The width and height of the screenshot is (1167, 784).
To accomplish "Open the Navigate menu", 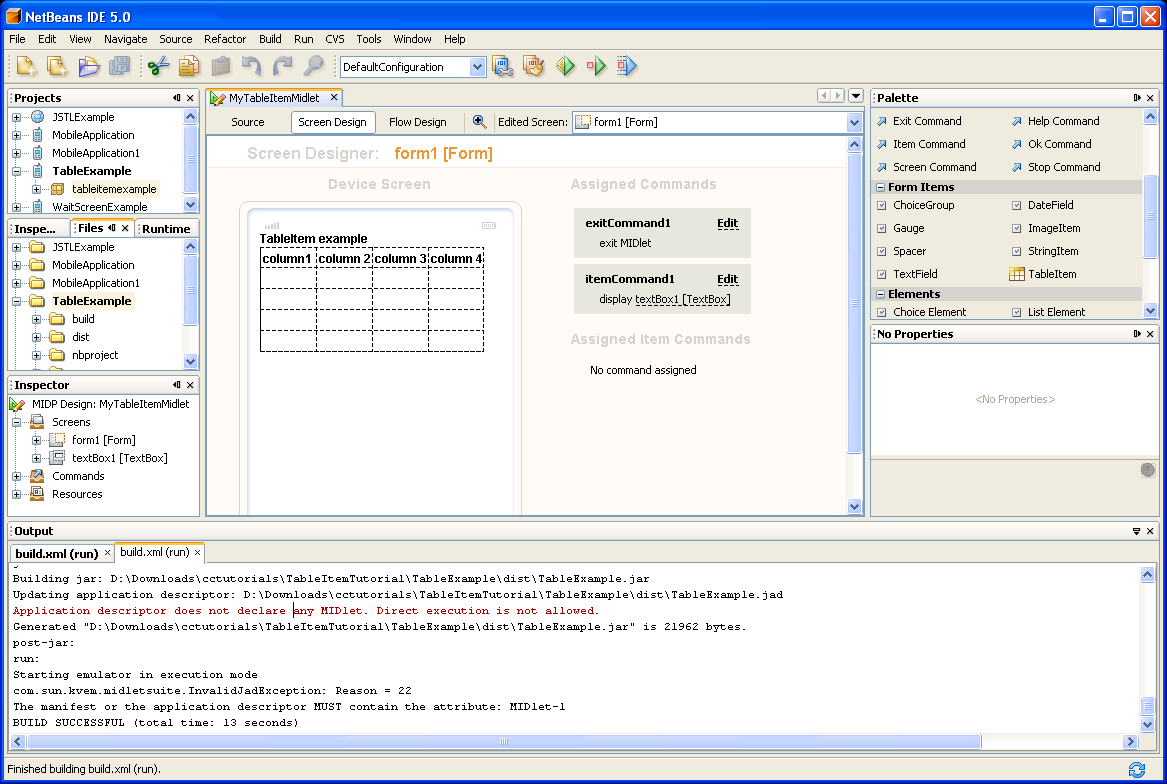I will pos(125,39).
